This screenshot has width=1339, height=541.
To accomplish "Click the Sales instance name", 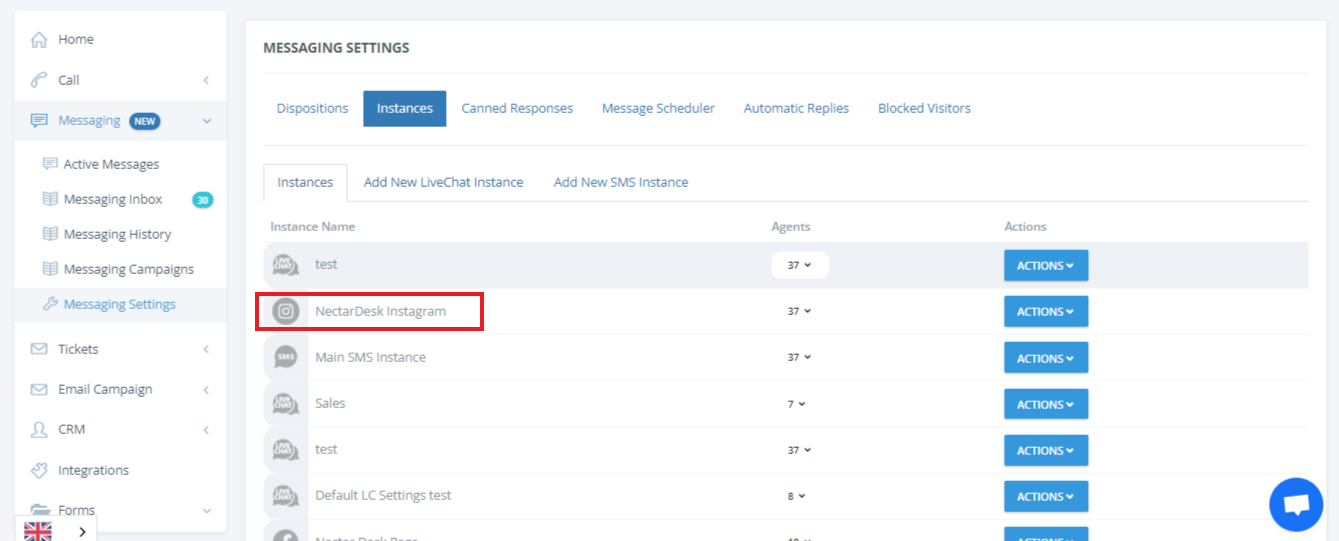I will pos(330,403).
